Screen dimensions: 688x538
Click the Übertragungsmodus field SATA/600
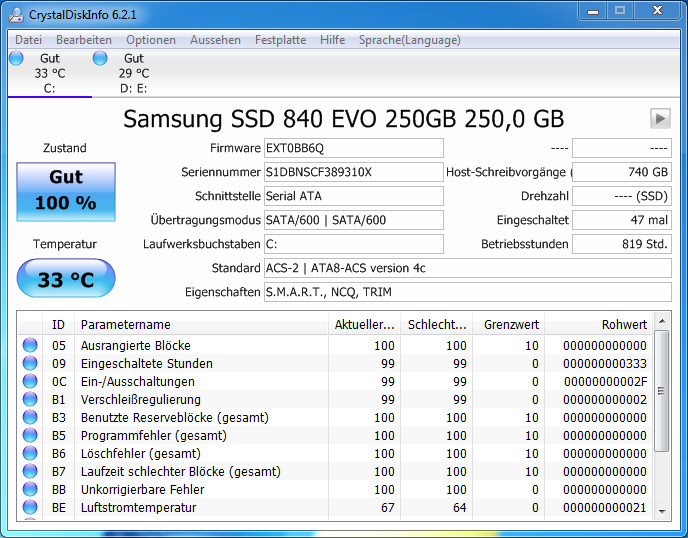354,220
